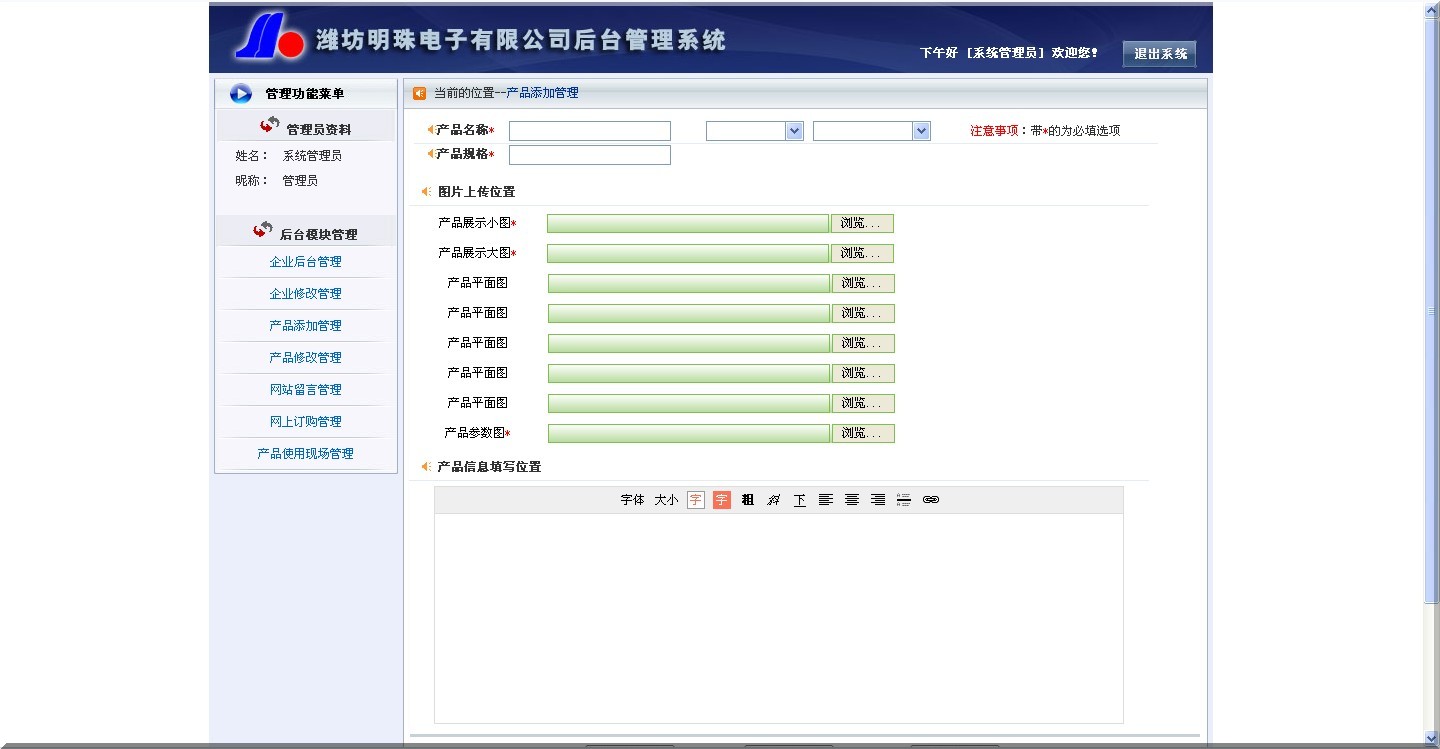The height and width of the screenshot is (749, 1440).
Task: Click the center alignment icon
Action: click(851, 499)
